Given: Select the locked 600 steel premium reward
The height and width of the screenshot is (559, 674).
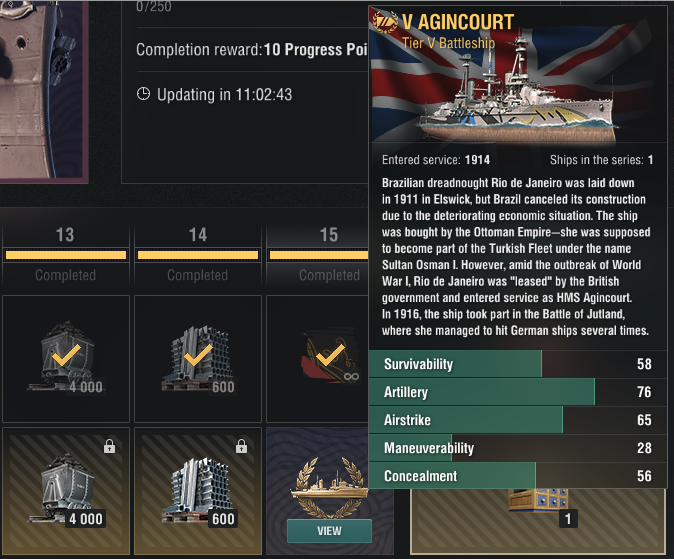Looking at the screenshot, I should pos(198,490).
